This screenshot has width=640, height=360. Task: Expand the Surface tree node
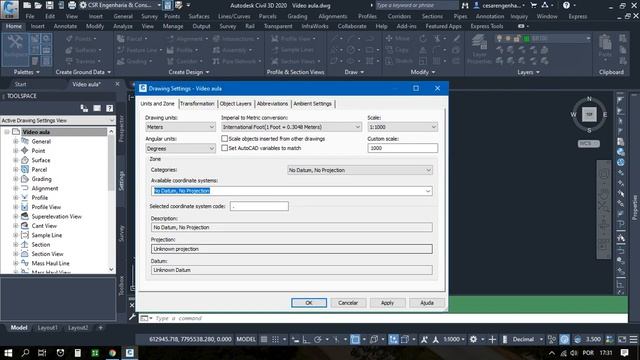16,160
